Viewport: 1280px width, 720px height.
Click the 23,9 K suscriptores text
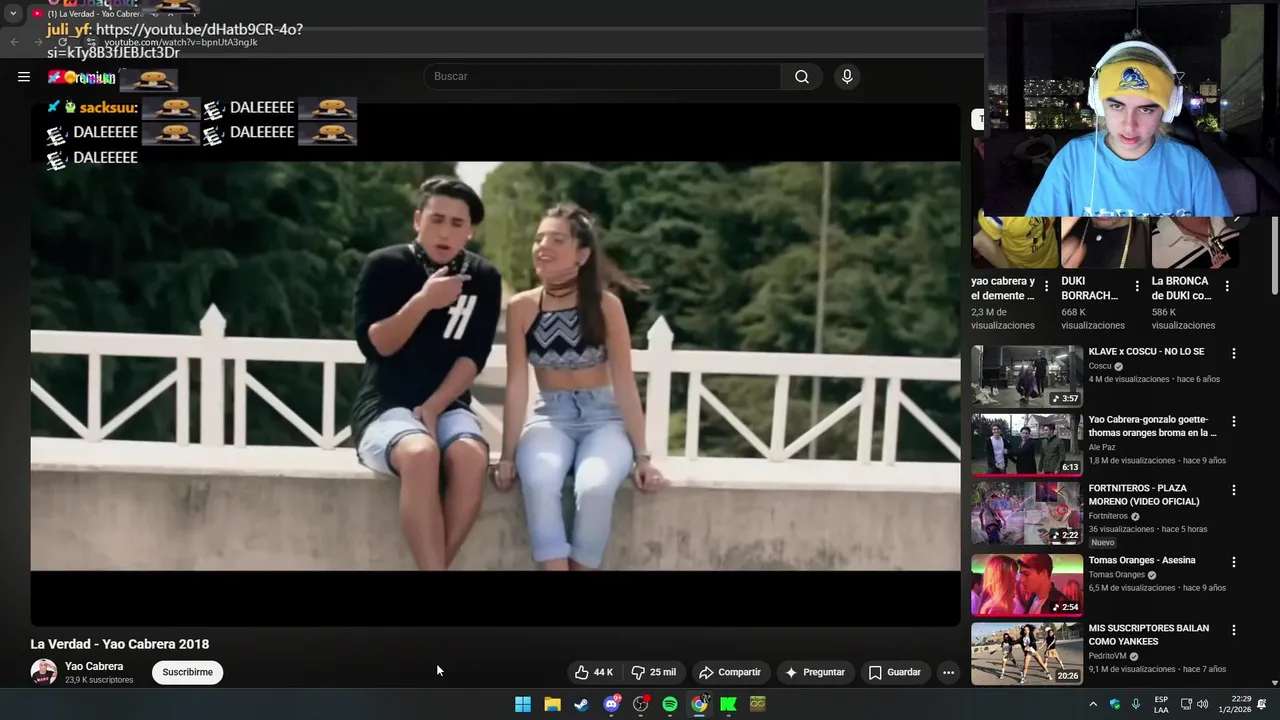coord(99,680)
